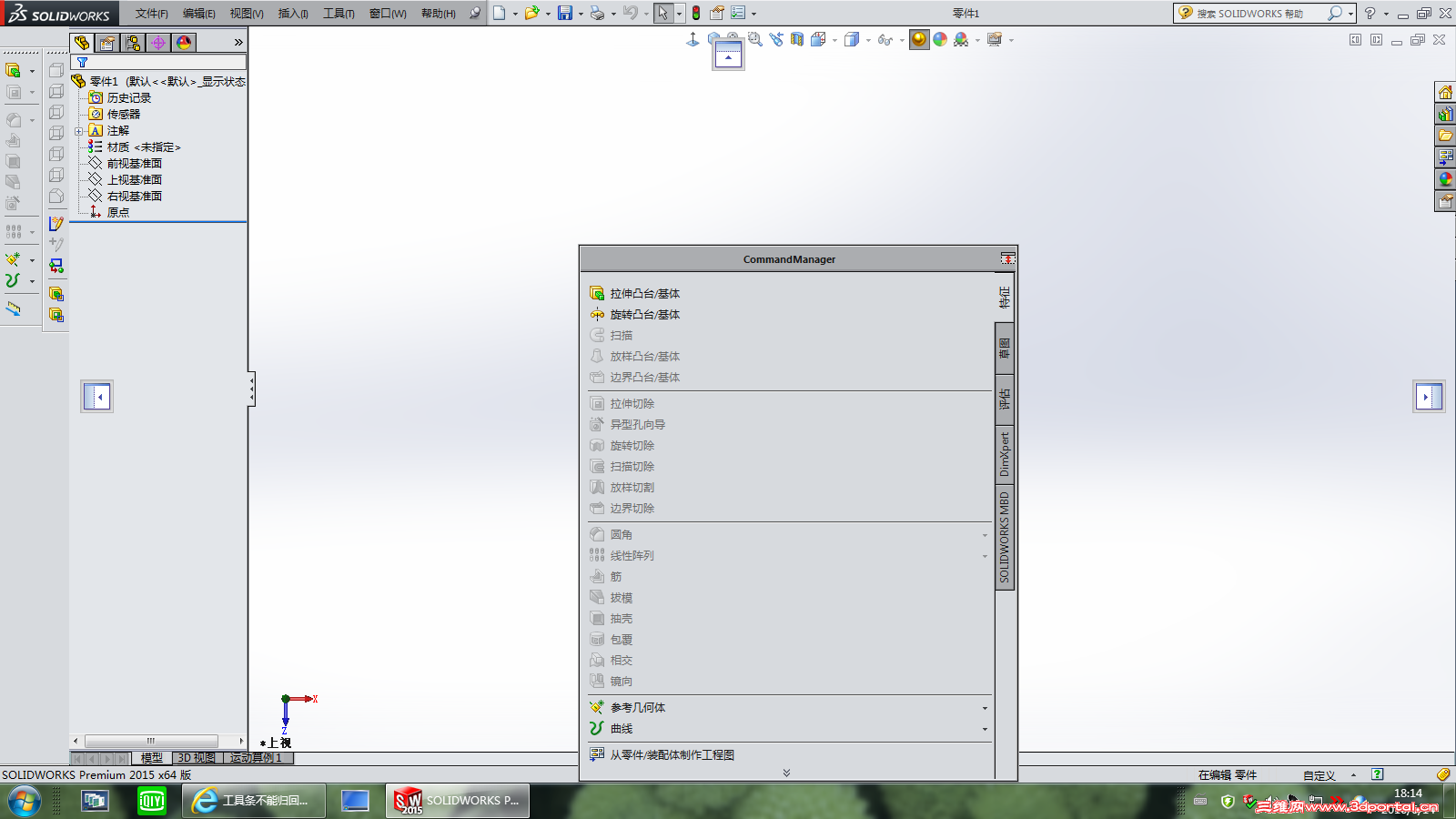Screen dimensions: 1456x819
Task: Open SolidWorks Resources home icon in task pane
Action: (1445, 92)
